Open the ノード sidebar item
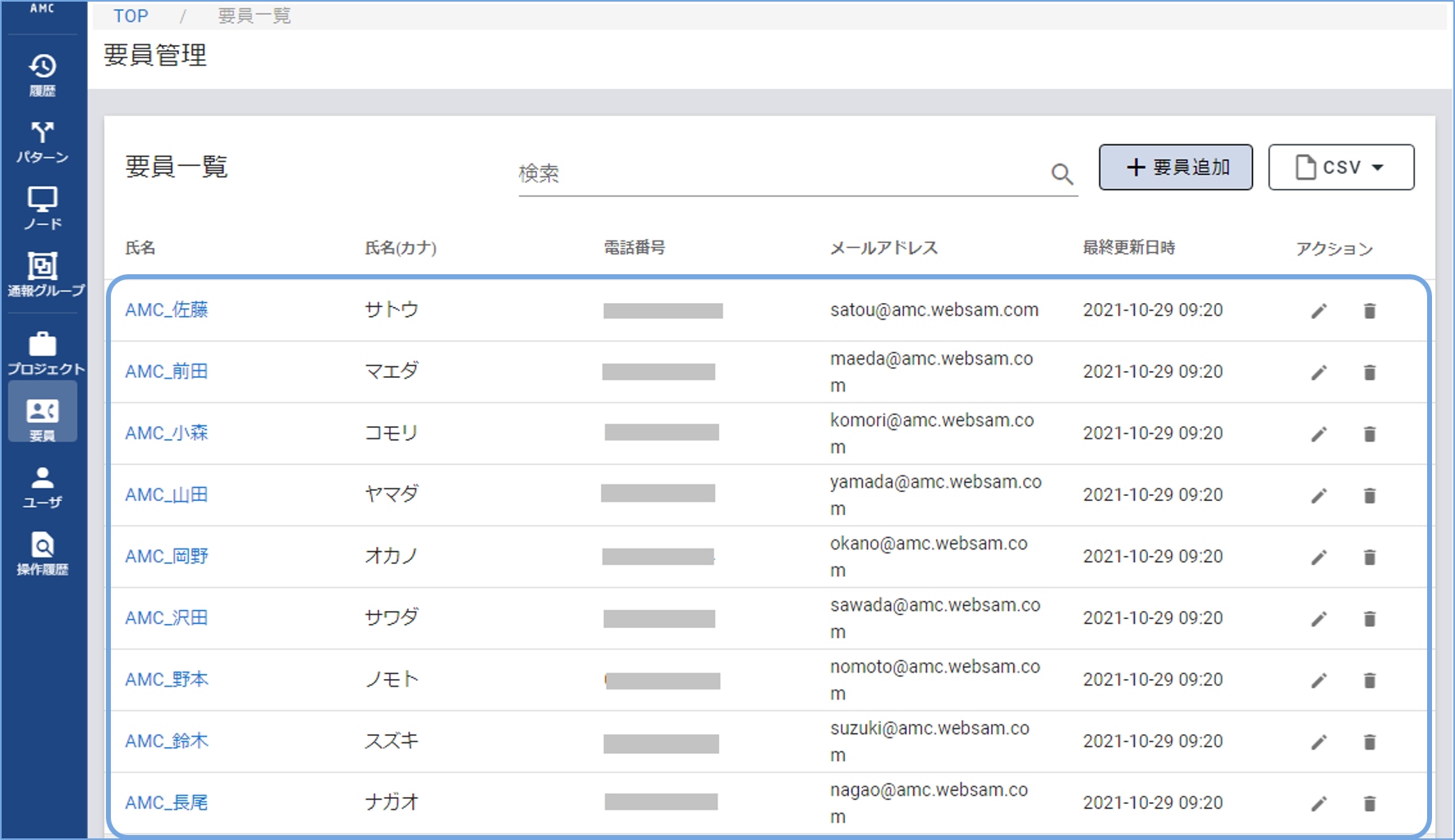This screenshot has height=840, width=1455. tap(43, 209)
